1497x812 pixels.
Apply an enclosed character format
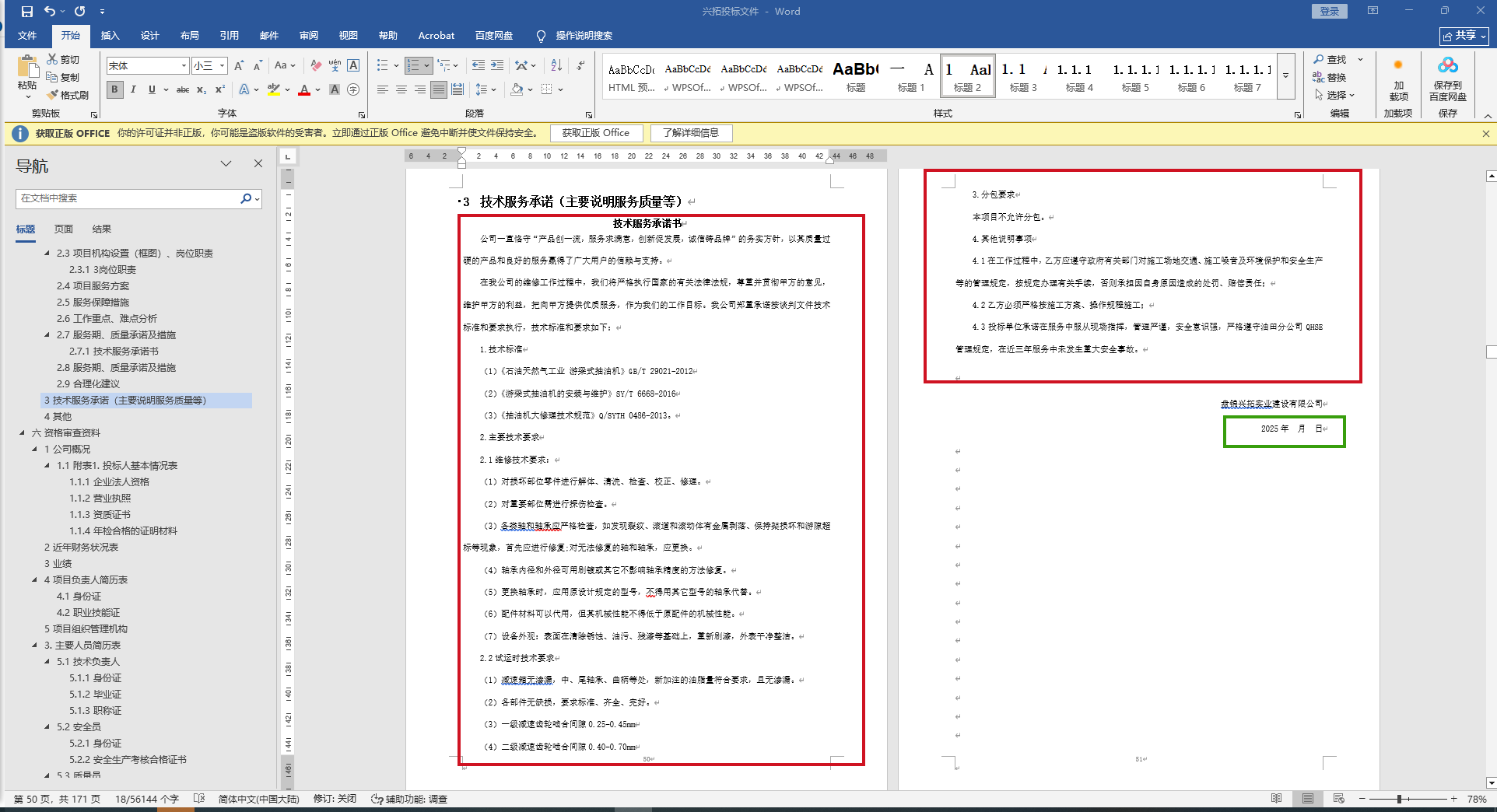(353, 89)
